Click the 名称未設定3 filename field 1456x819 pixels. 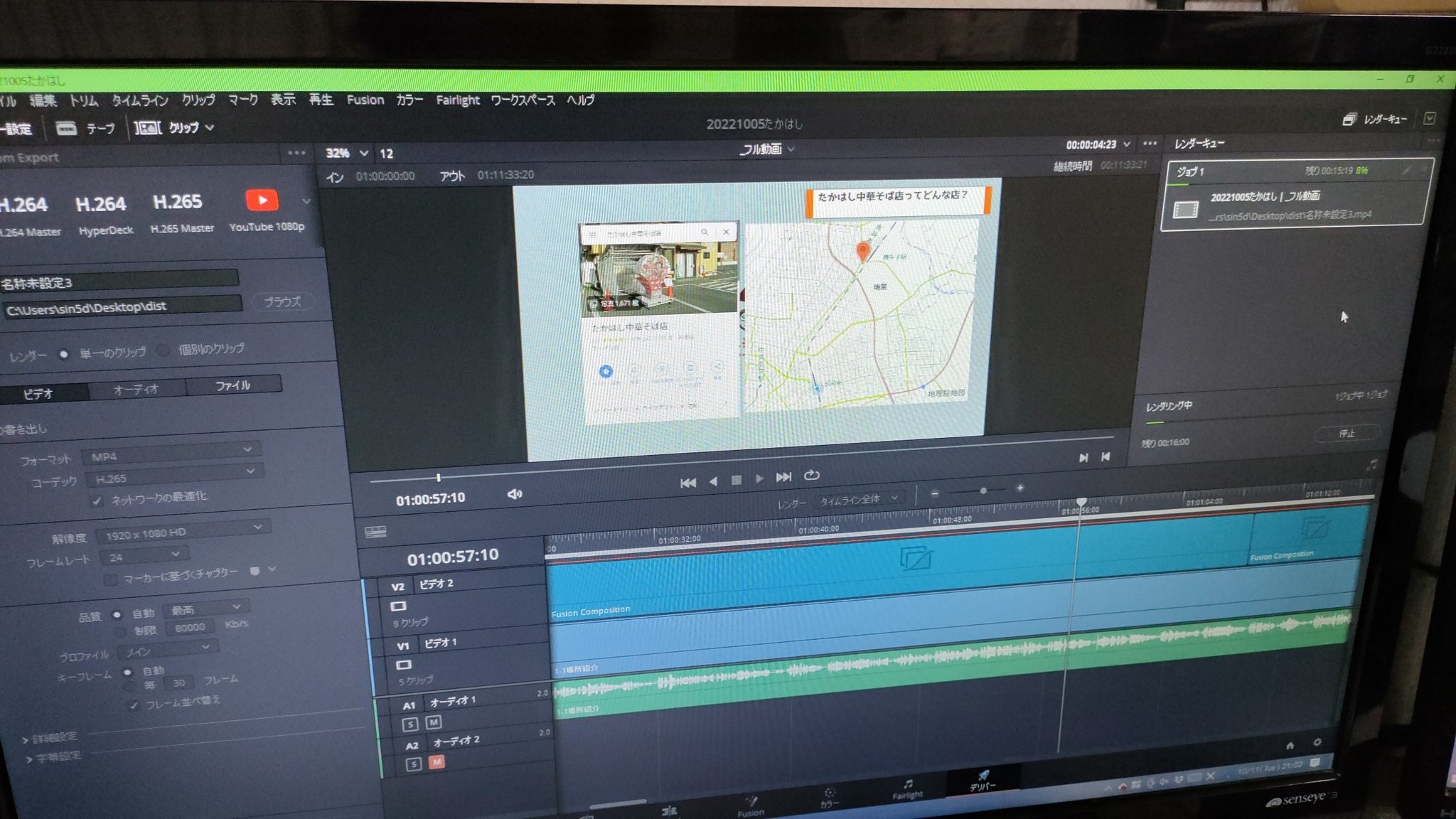point(119,282)
